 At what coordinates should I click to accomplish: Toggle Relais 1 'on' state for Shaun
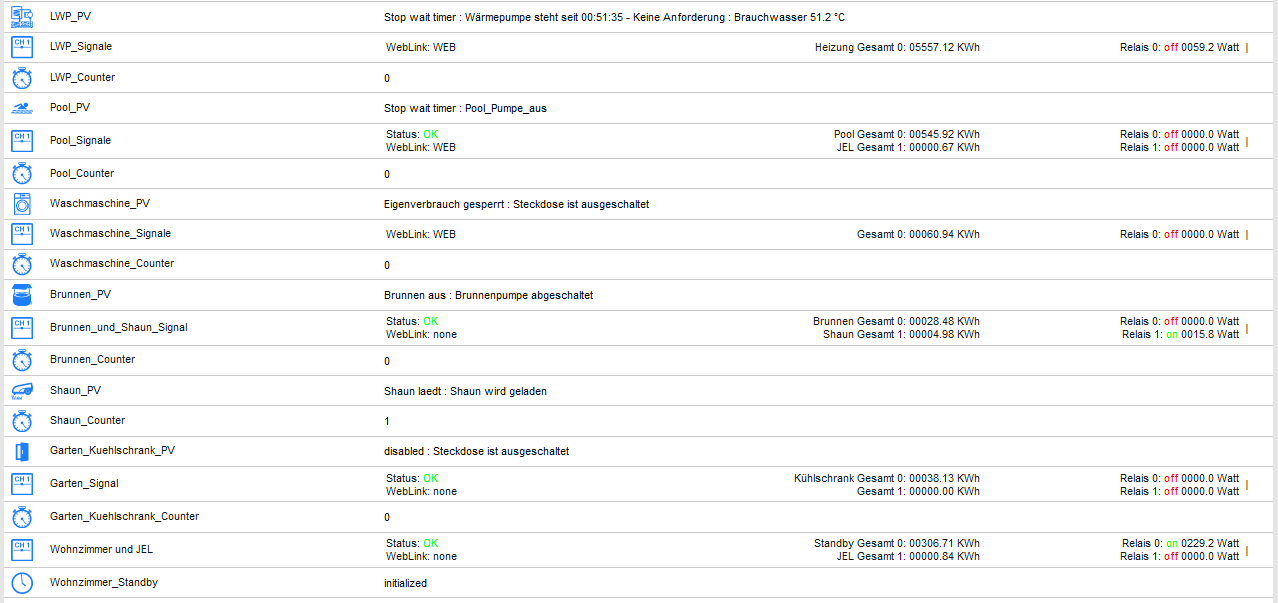coord(1172,334)
